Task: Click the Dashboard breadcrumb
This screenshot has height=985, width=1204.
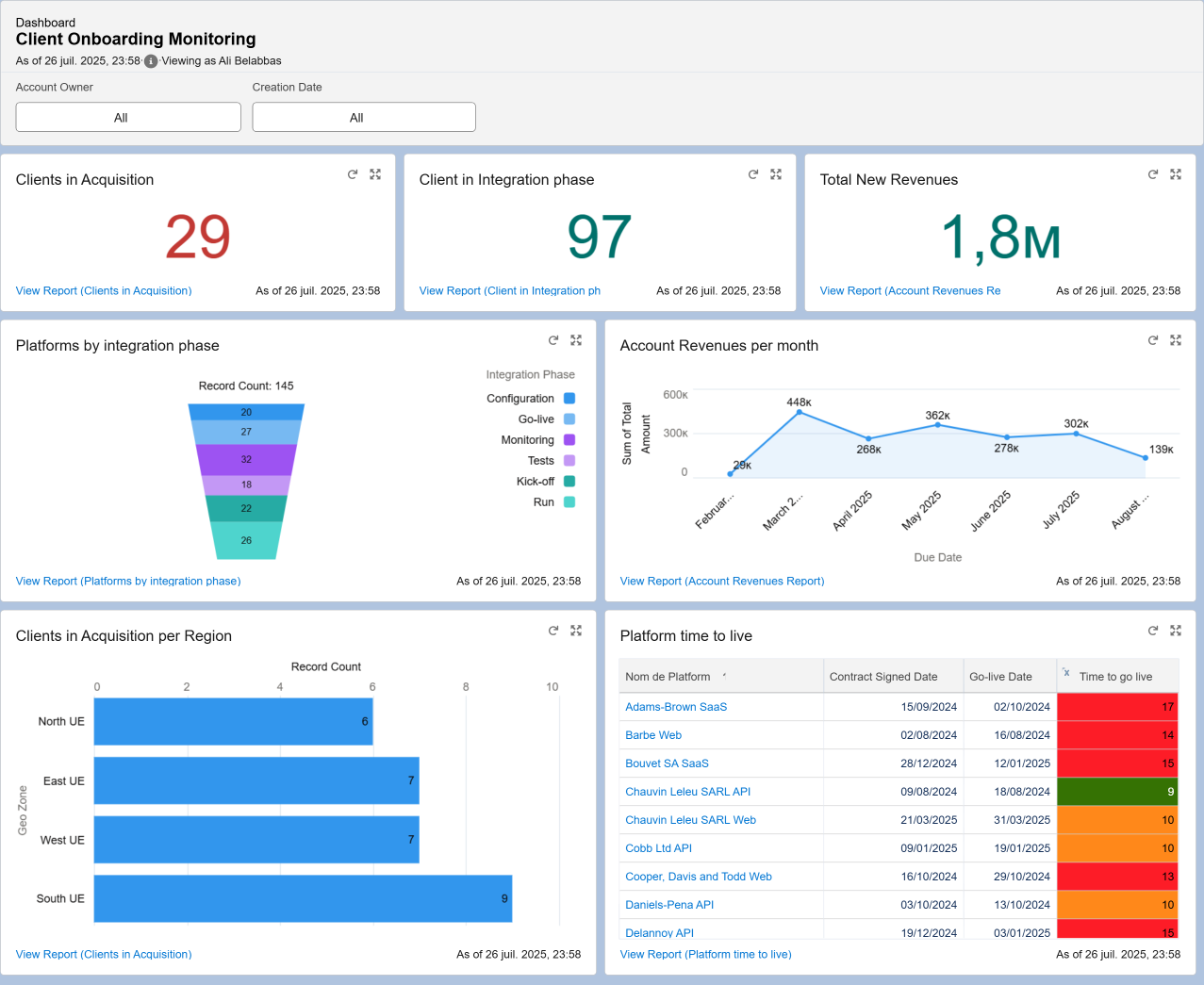Action: click(x=45, y=22)
